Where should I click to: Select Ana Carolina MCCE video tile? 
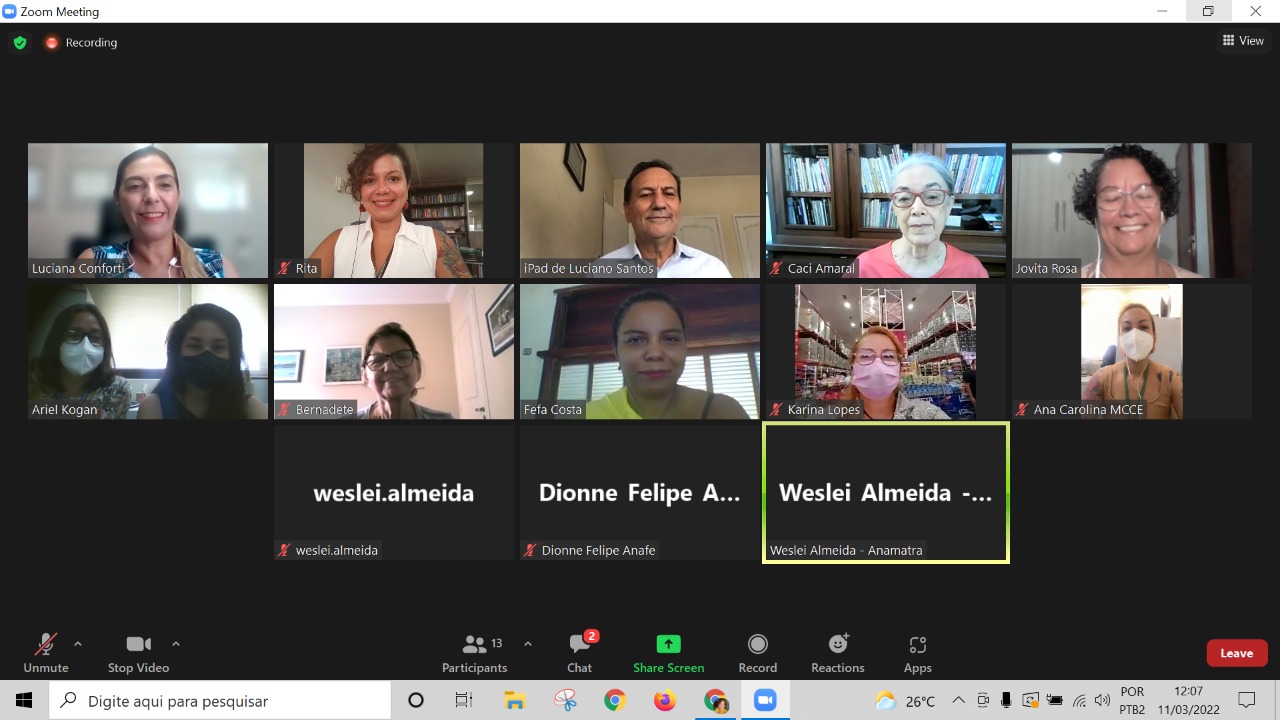[x=1132, y=351]
